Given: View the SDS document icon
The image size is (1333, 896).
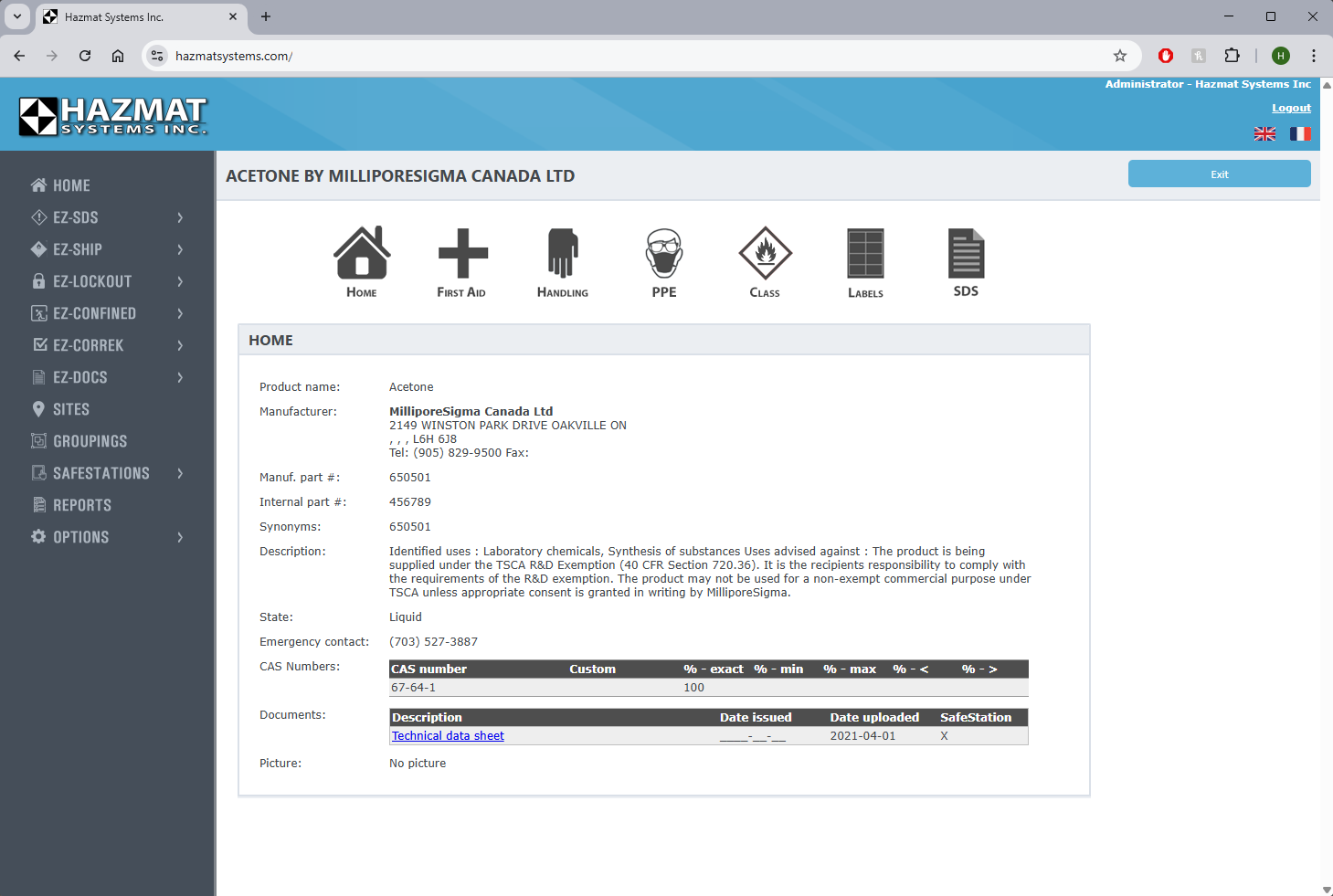Looking at the screenshot, I should click(x=966, y=254).
